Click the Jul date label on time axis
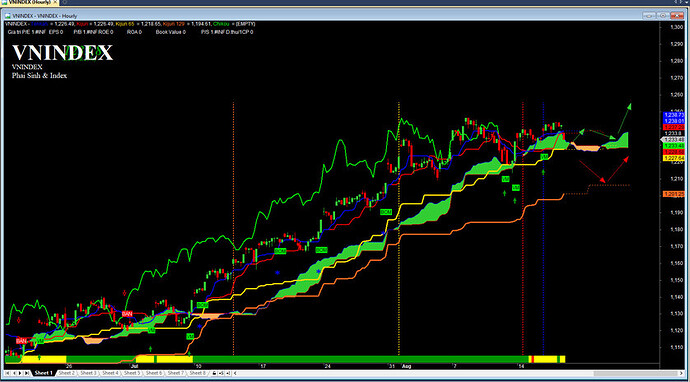Screen dimensions: 690x382 (x=135, y=366)
